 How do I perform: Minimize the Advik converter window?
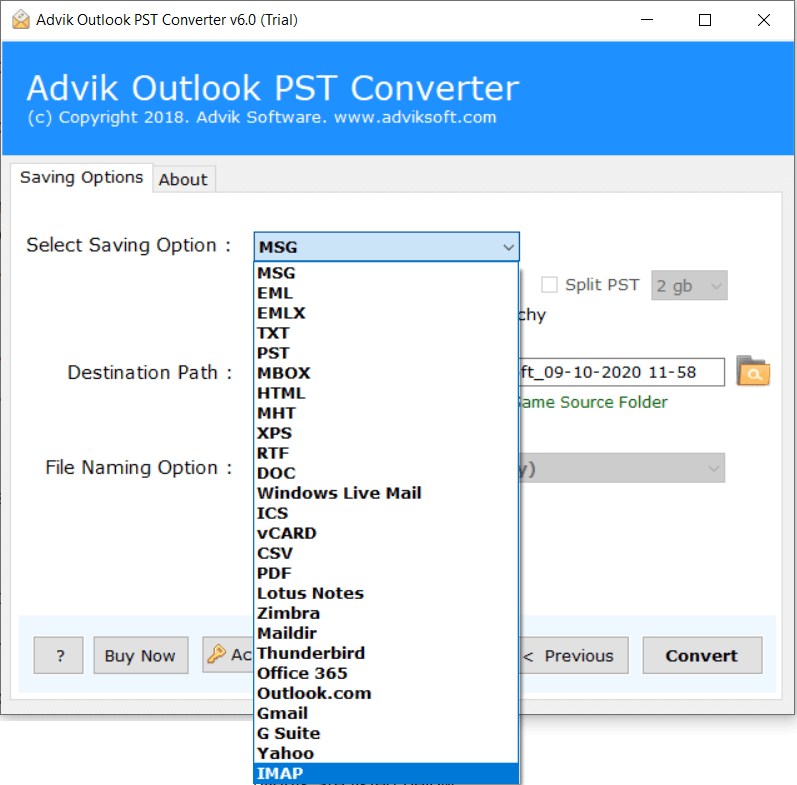coord(647,20)
